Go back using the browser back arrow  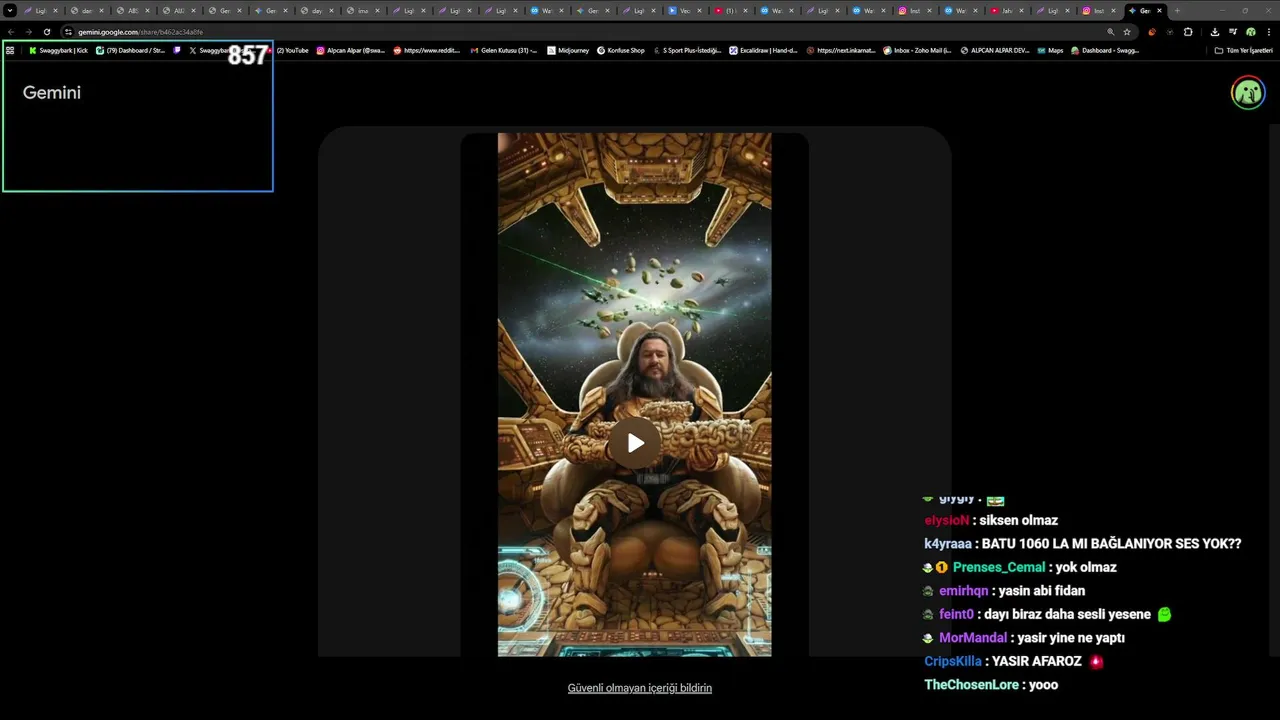(11, 32)
